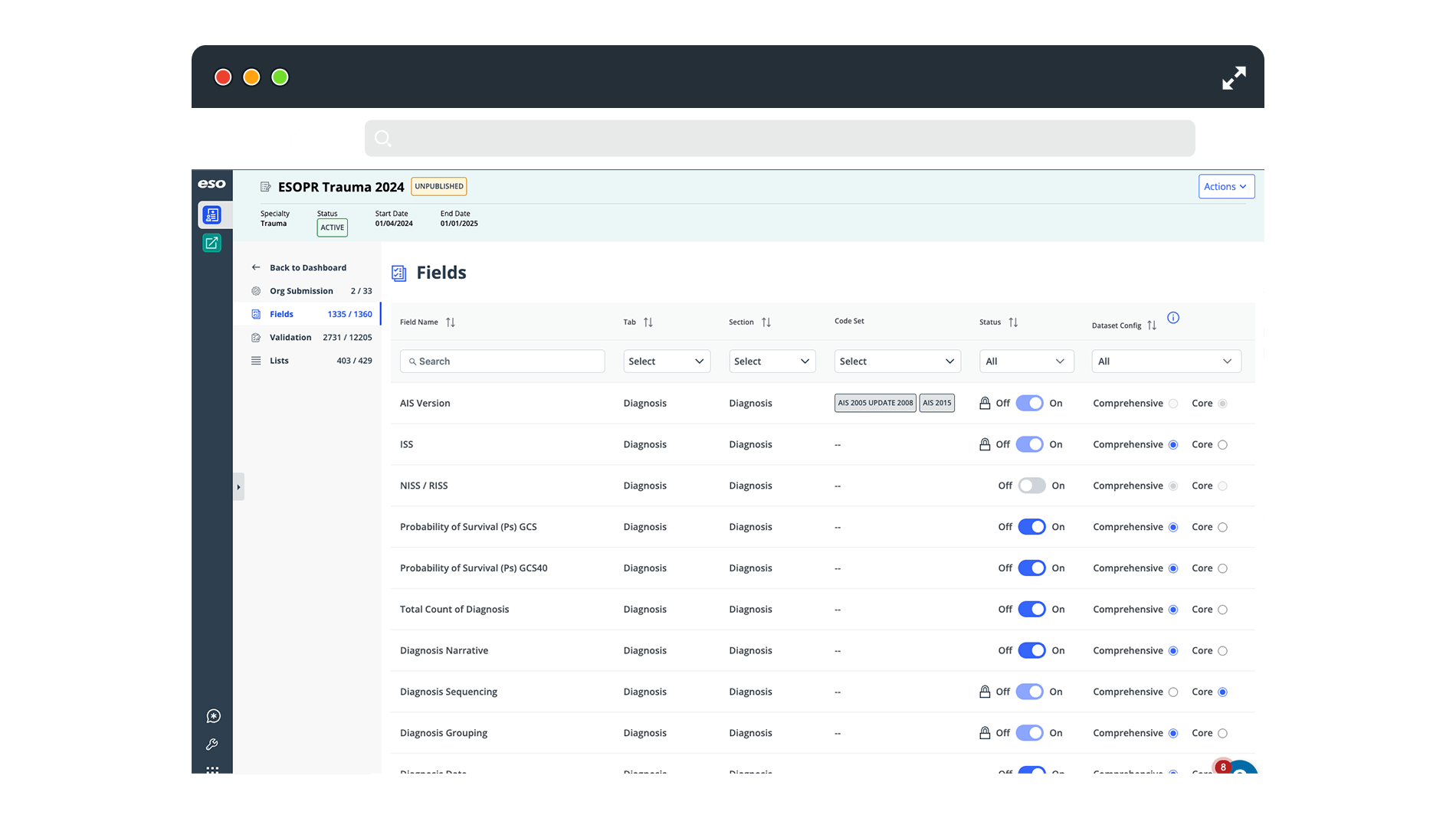This screenshot has height=818, width=1456.
Task: Click the lock icon in Diagnosis Grouping row
Action: [x=985, y=733]
